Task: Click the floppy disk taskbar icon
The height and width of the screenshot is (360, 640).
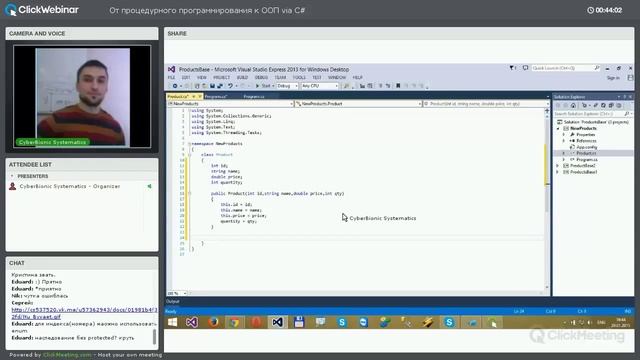Action: pyautogui.click(x=299, y=322)
